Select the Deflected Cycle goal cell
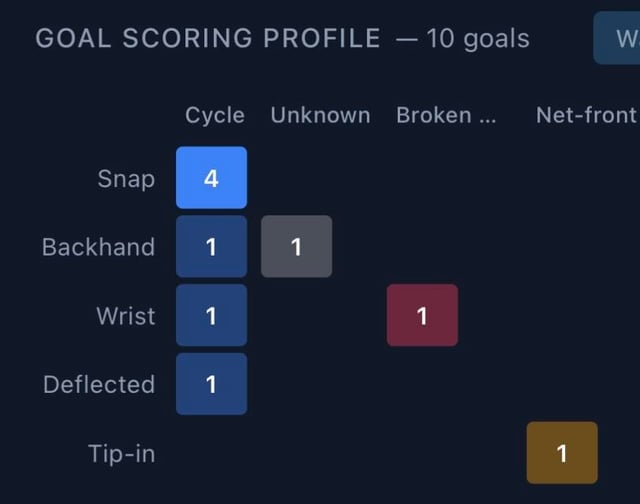The width and height of the screenshot is (640, 504). pyautogui.click(x=211, y=384)
